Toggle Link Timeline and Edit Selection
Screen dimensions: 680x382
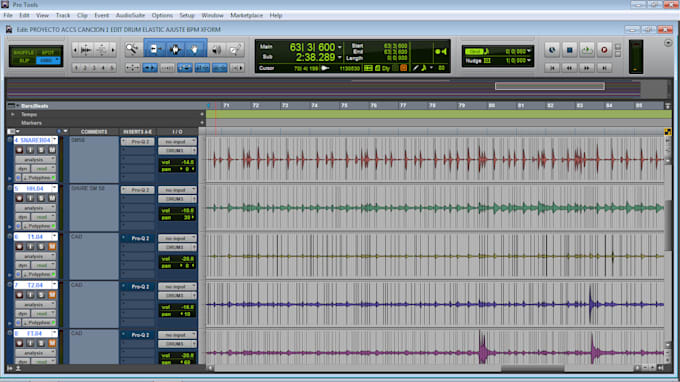tap(203, 68)
